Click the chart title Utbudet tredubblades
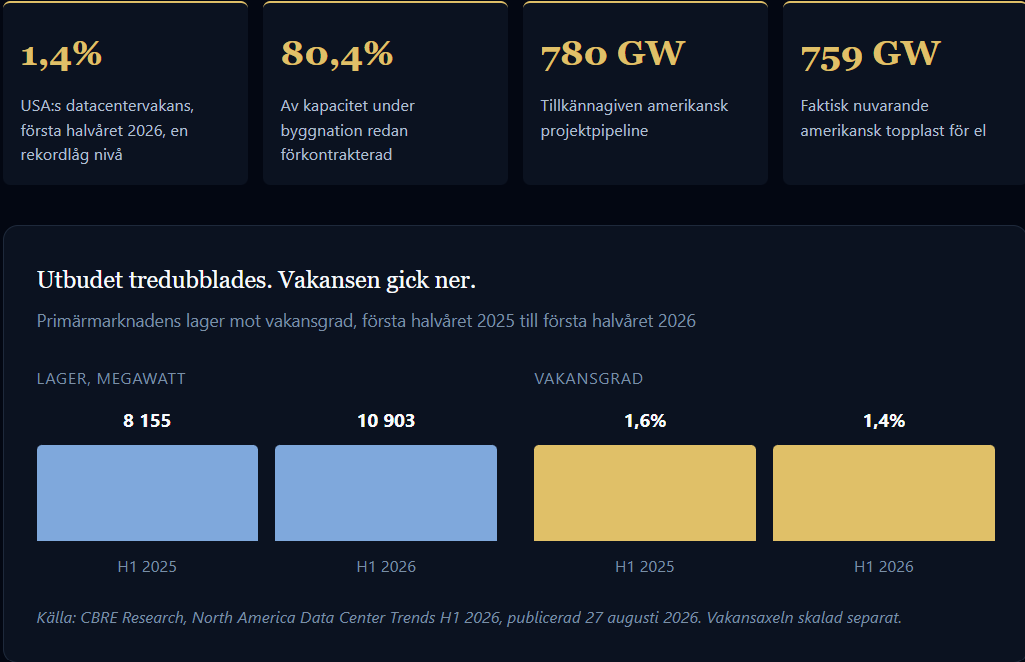The image size is (1025, 662). pyautogui.click(x=256, y=280)
